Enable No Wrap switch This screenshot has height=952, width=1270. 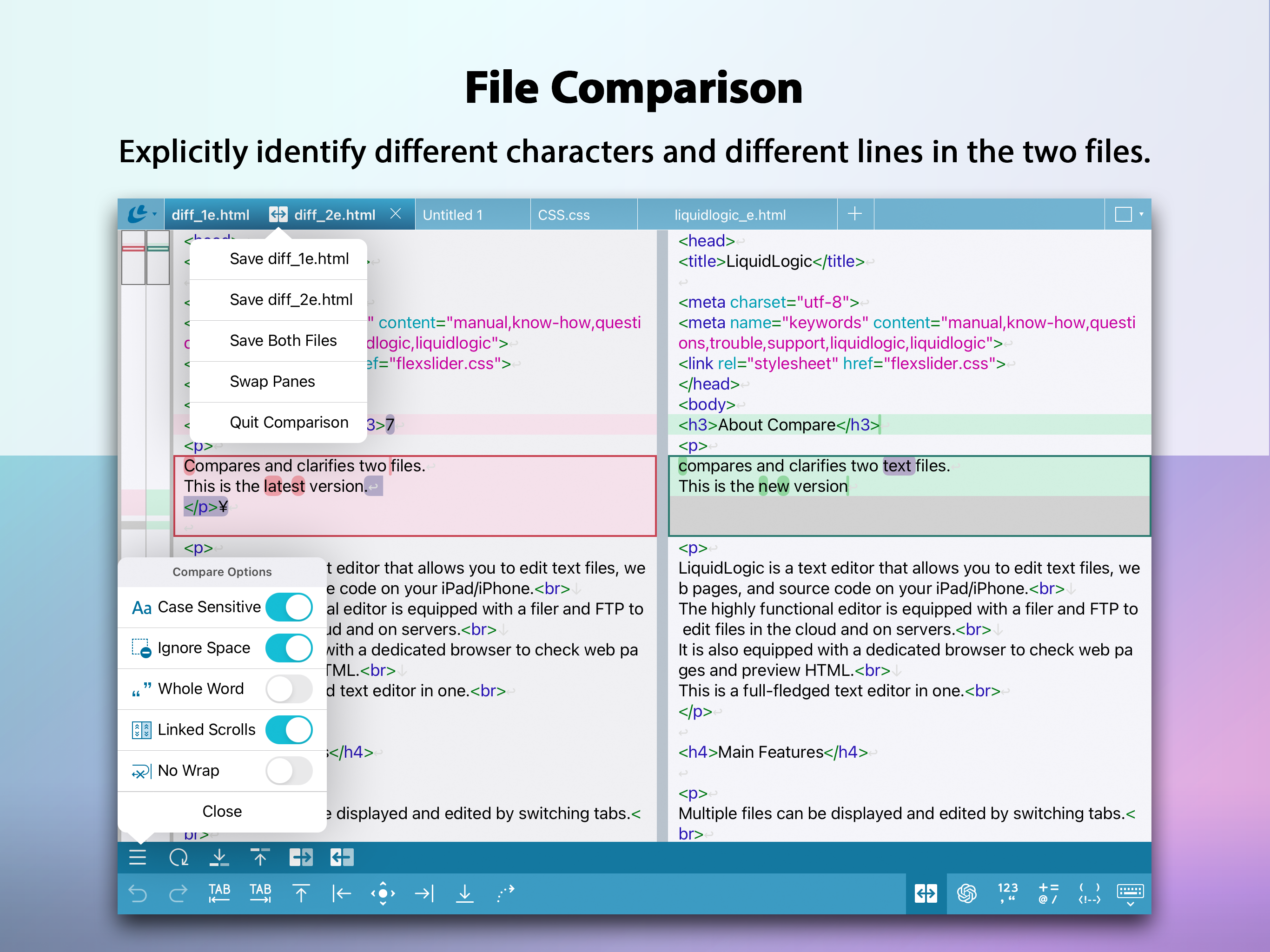point(289,770)
